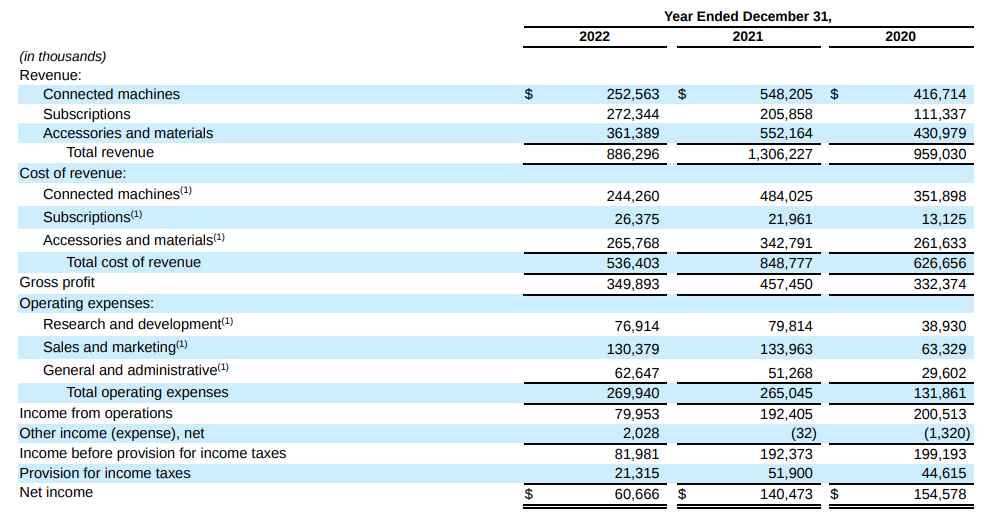This screenshot has height=518, width=988.
Task: Select total cost of revenue 626,656
Action: tap(939, 263)
